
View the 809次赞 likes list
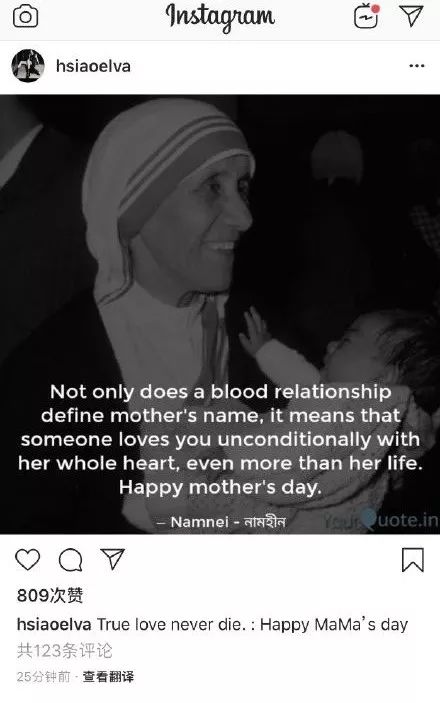50,595
